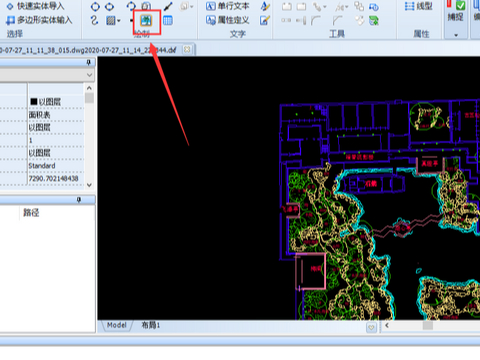Switch to the Model tab
480x360 pixels.
pyautogui.click(x=117, y=325)
